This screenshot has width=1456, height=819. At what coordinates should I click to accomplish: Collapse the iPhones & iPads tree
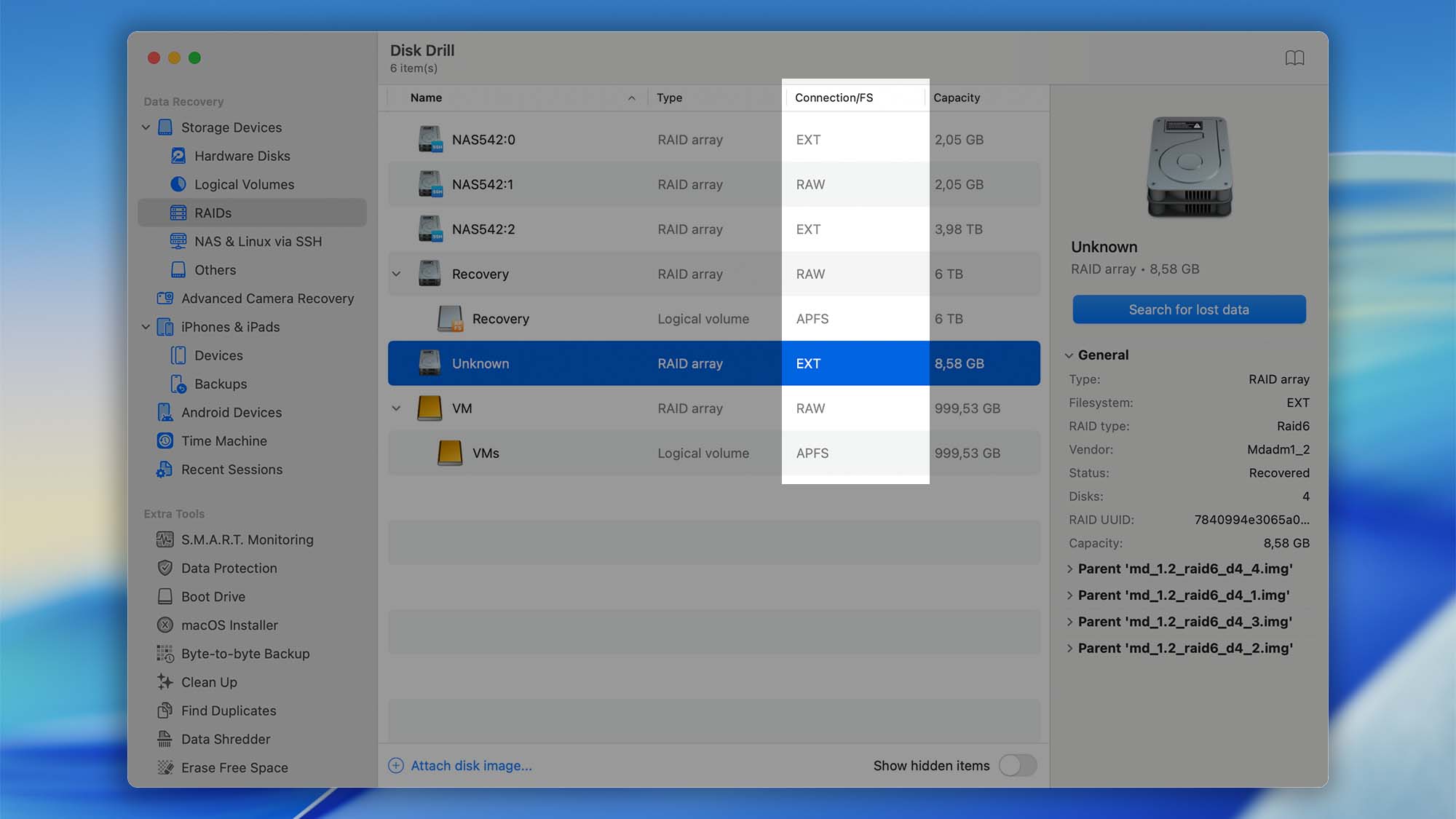pos(146,327)
